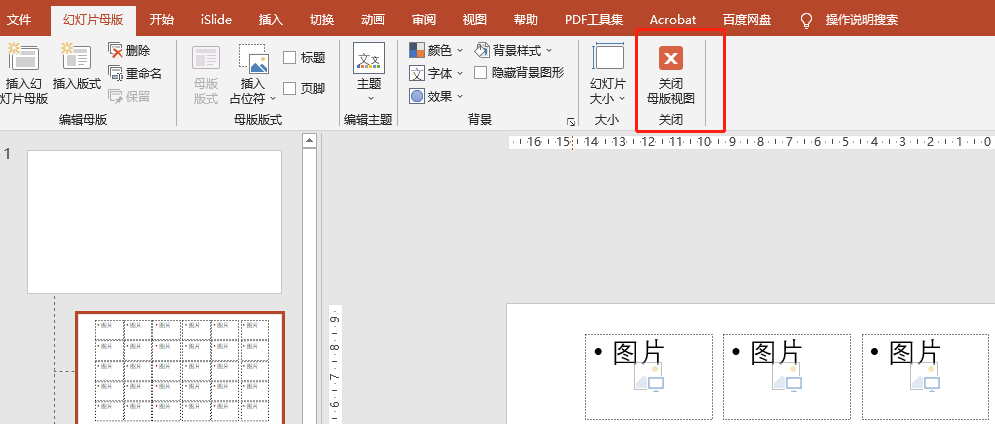Click the Slide Size (幻灯片大小) icon

pyautogui.click(x=608, y=56)
